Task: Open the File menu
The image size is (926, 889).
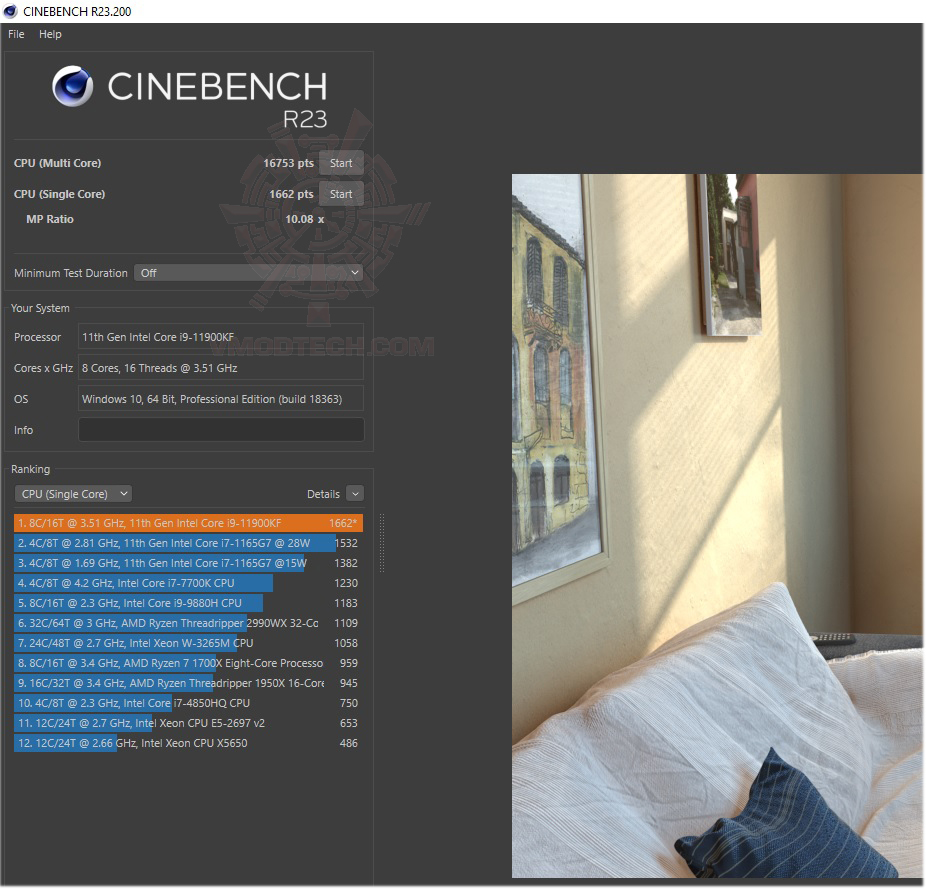Action: 16,34
